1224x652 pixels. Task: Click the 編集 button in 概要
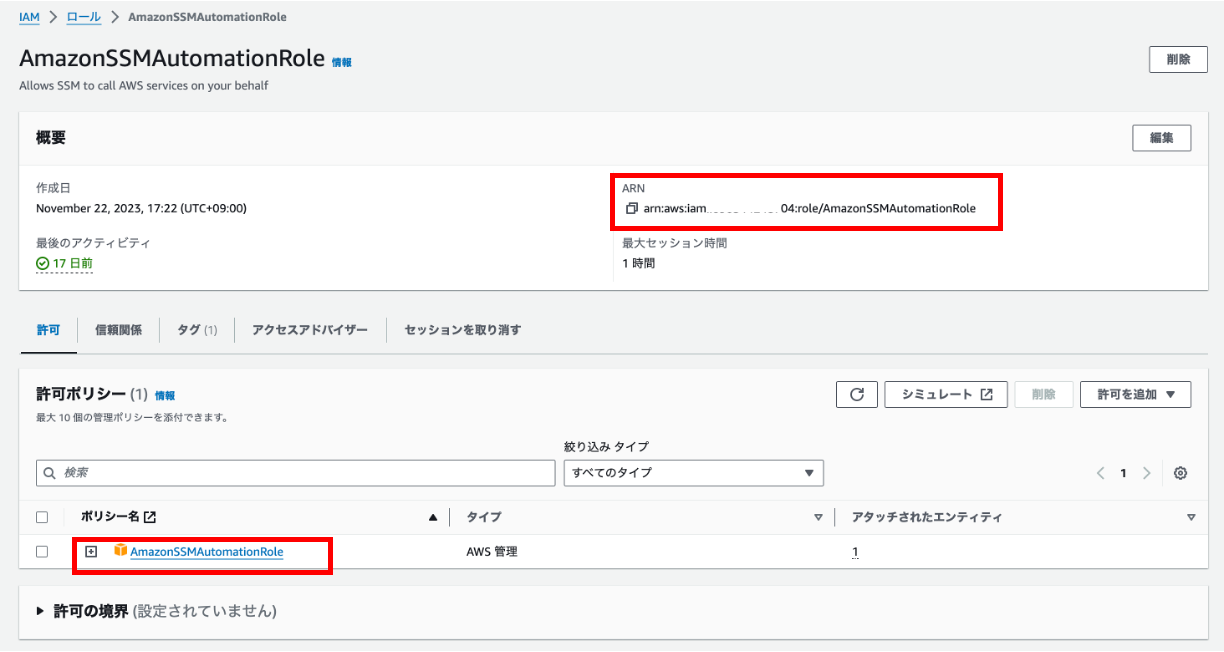click(1162, 138)
